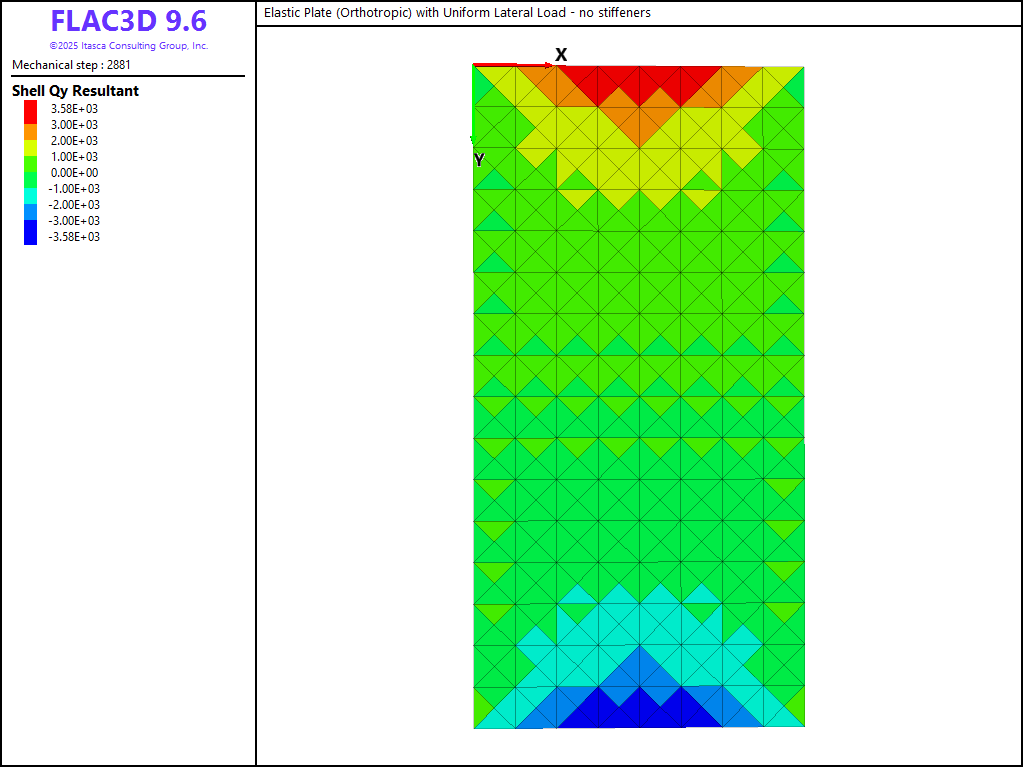This screenshot has width=1024, height=768.
Task: Click the Shell Qy Resultant legend heading
Action: [x=75, y=91]
